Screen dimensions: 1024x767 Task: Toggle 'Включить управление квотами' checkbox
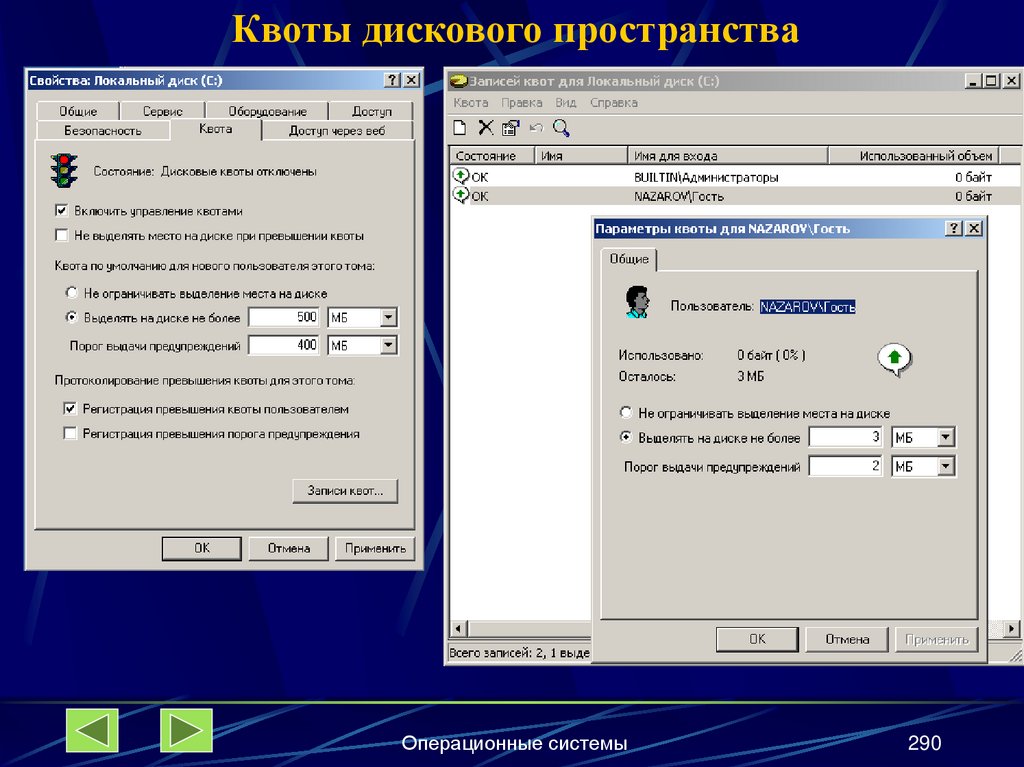(x=61, y=210)
